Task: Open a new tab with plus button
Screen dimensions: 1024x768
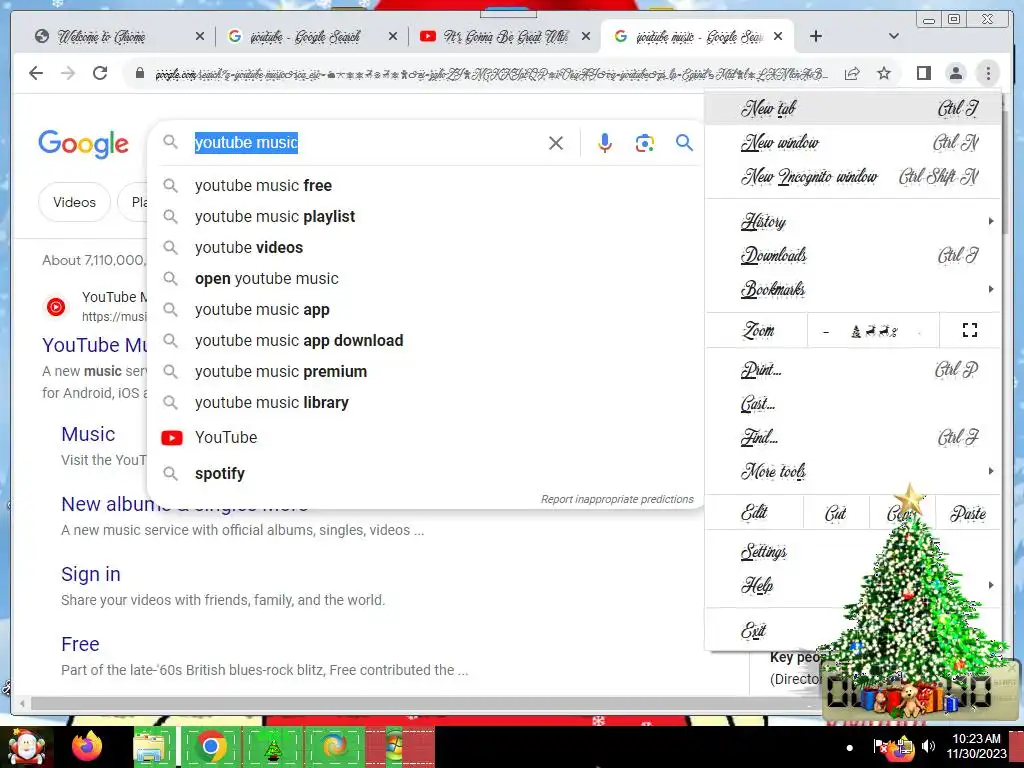Action: tap(816, 37)
